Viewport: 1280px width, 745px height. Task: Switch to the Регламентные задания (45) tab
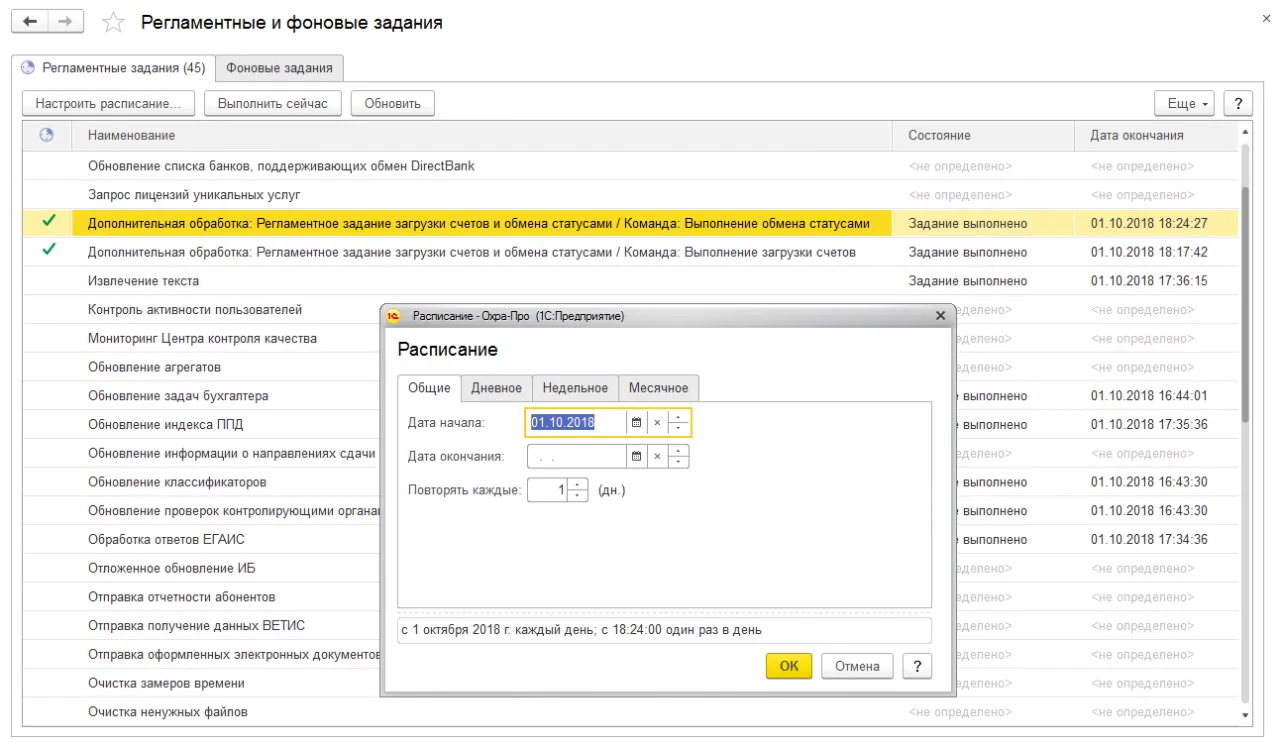113,68
